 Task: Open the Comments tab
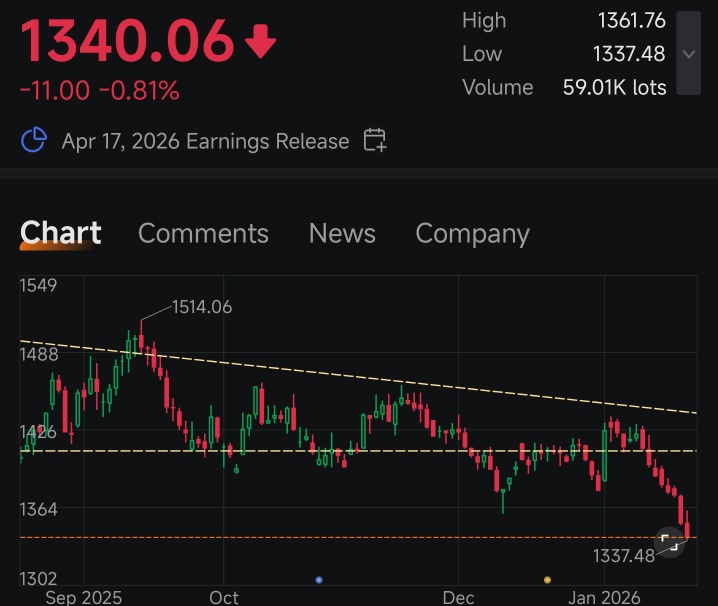[x=203, y=233]
